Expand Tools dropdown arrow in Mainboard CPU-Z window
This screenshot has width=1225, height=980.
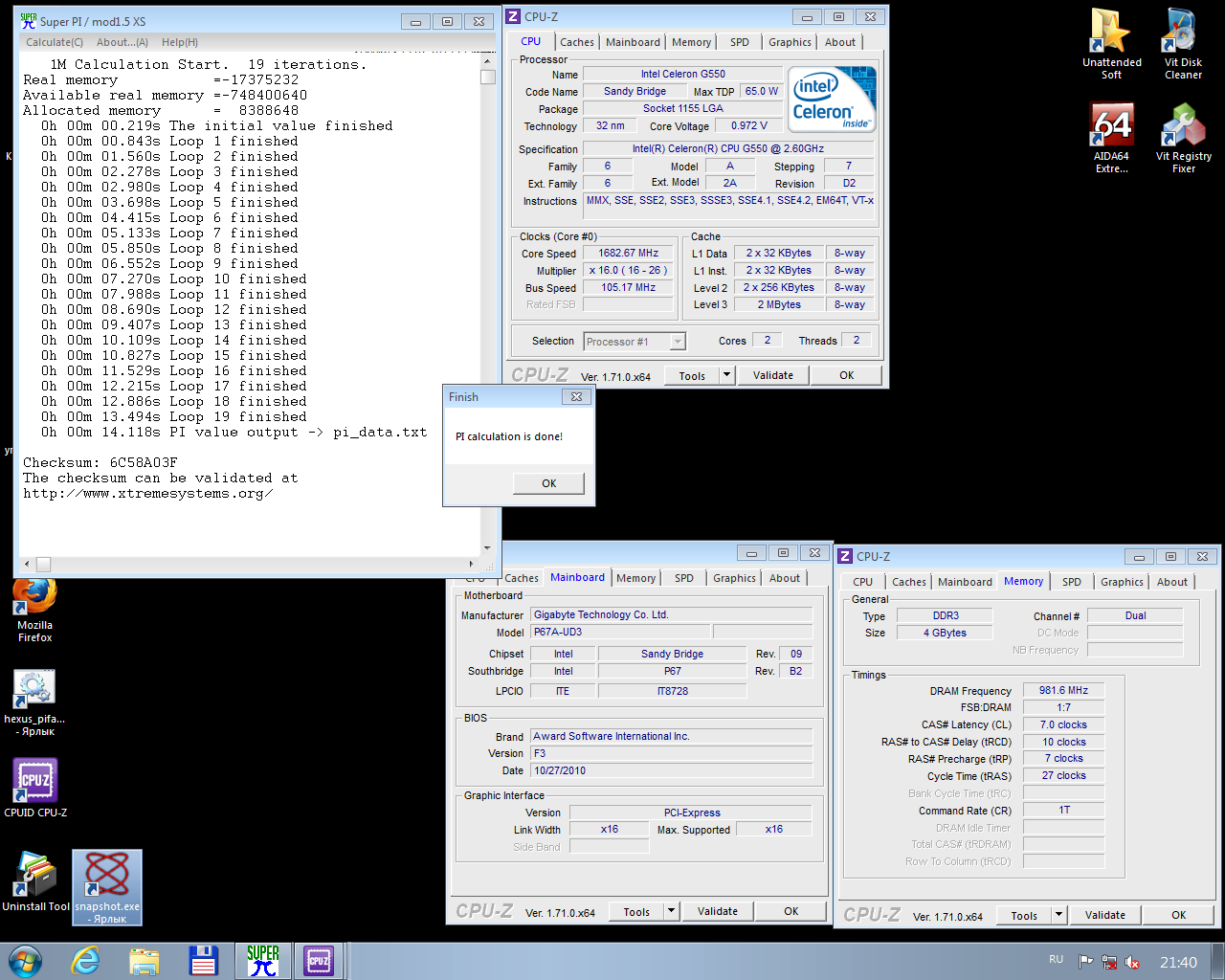click(x=671, y=912)
